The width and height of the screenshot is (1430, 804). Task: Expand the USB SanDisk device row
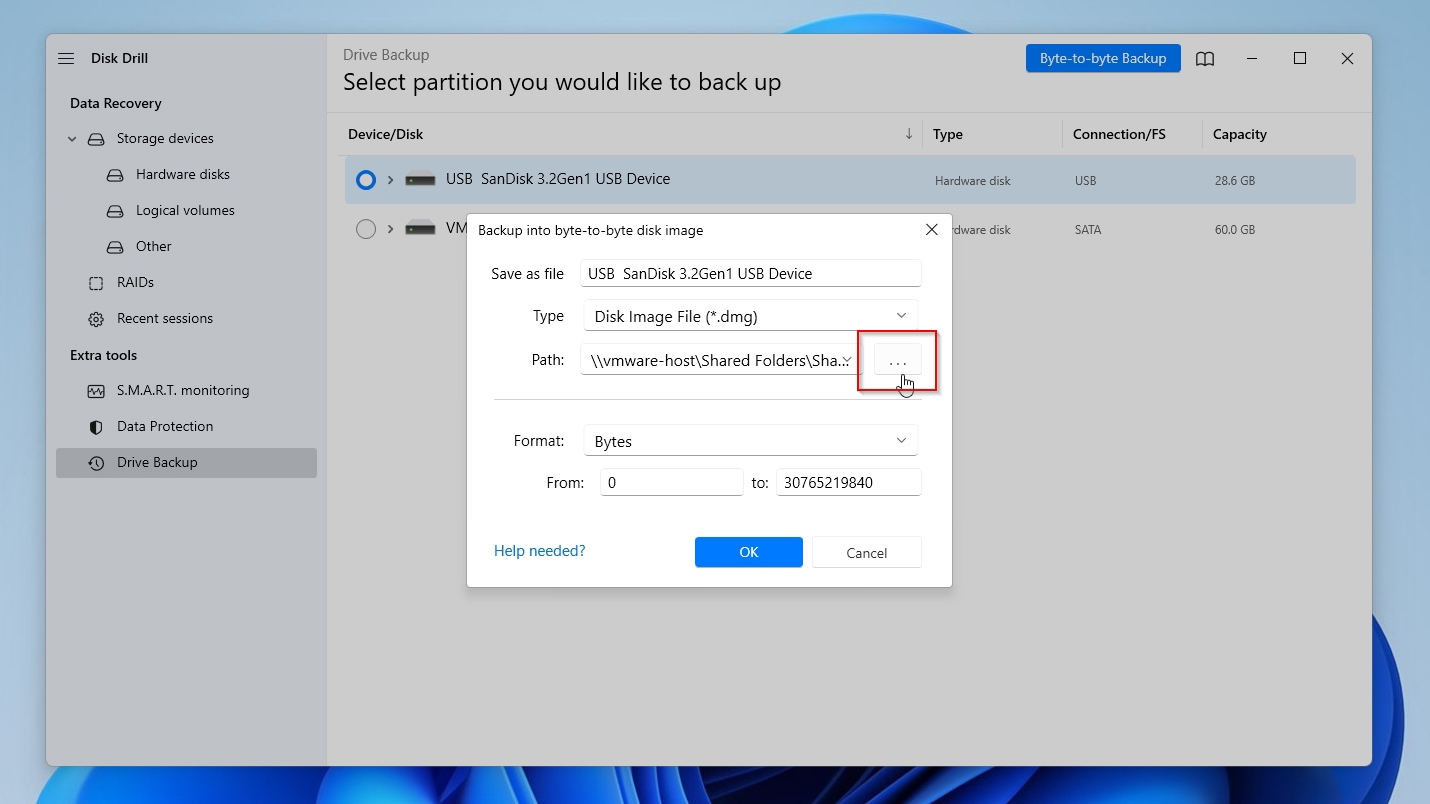pyautogui.click(x=391, y=180)
